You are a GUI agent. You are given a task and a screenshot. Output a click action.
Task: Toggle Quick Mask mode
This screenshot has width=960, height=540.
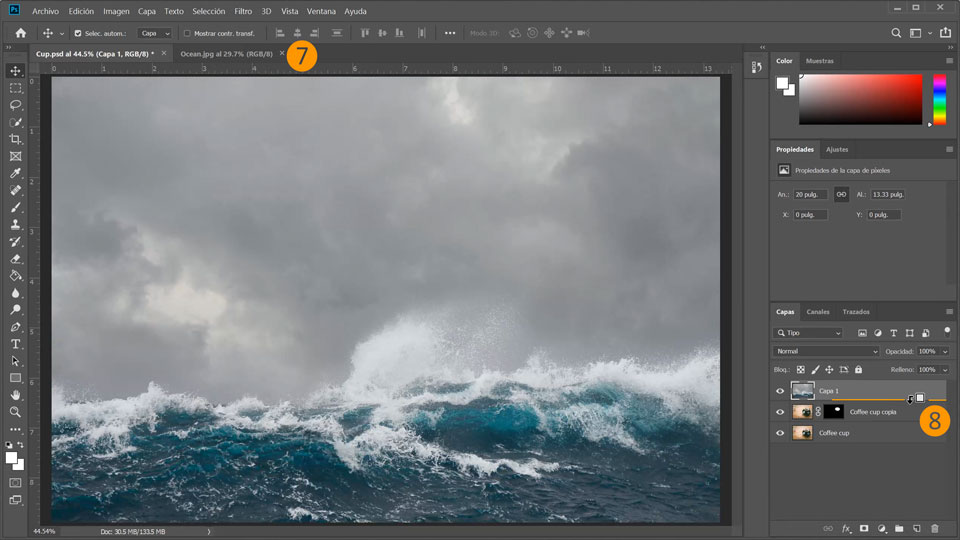tap(15, 483)
